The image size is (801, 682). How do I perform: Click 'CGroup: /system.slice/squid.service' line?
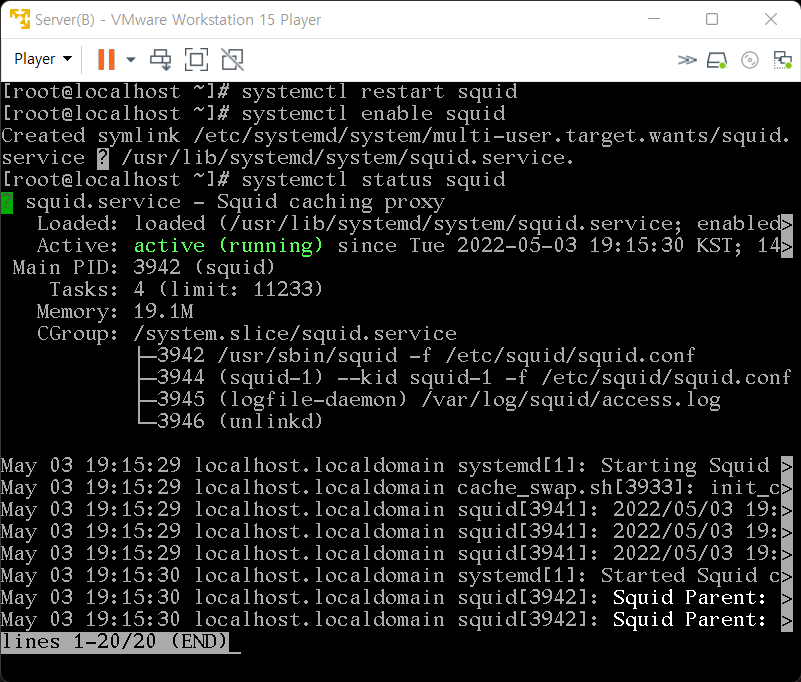(x=247, y=334)
